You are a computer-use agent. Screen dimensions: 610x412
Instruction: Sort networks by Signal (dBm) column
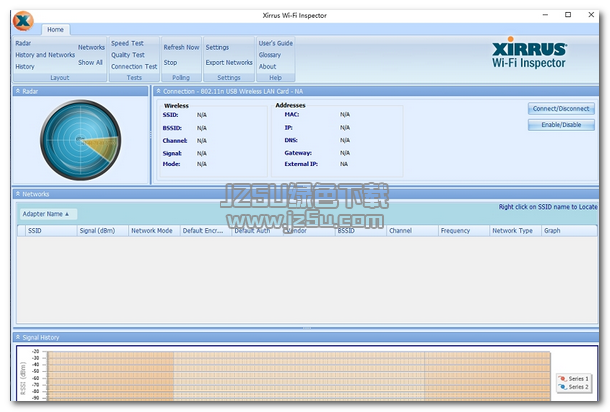(103, 231)
